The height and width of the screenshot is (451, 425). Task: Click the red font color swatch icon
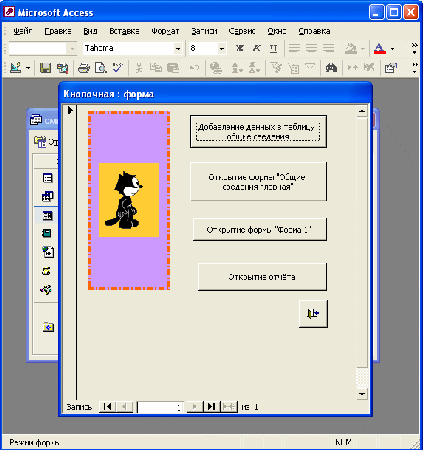point(380,49)
